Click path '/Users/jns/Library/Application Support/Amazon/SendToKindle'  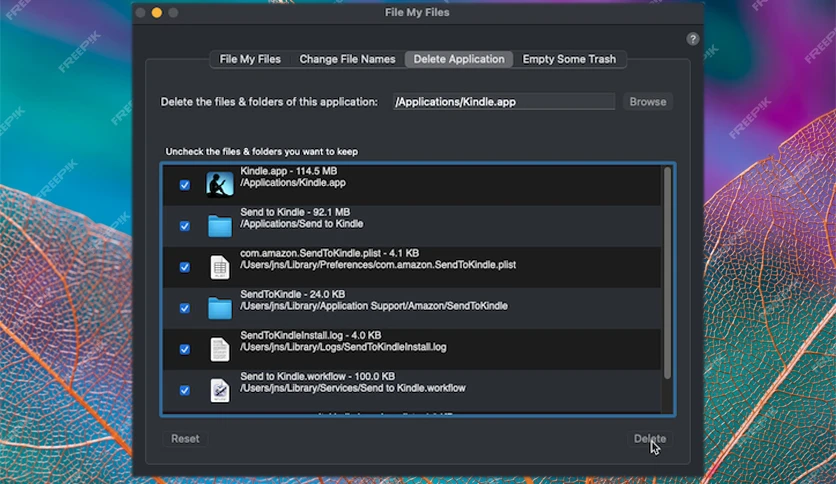373,306
